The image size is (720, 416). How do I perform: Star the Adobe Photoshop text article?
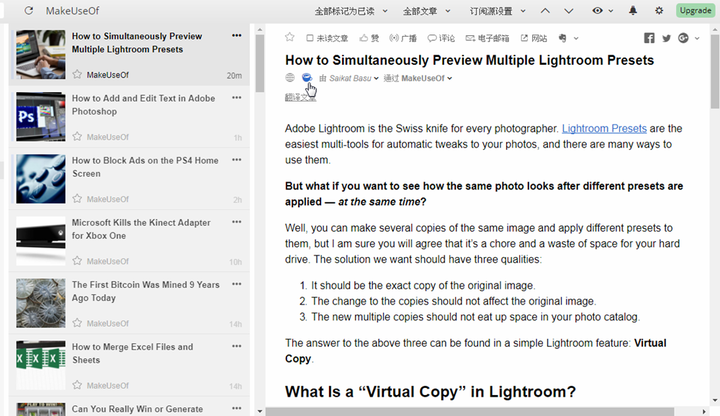coord(77,136)
